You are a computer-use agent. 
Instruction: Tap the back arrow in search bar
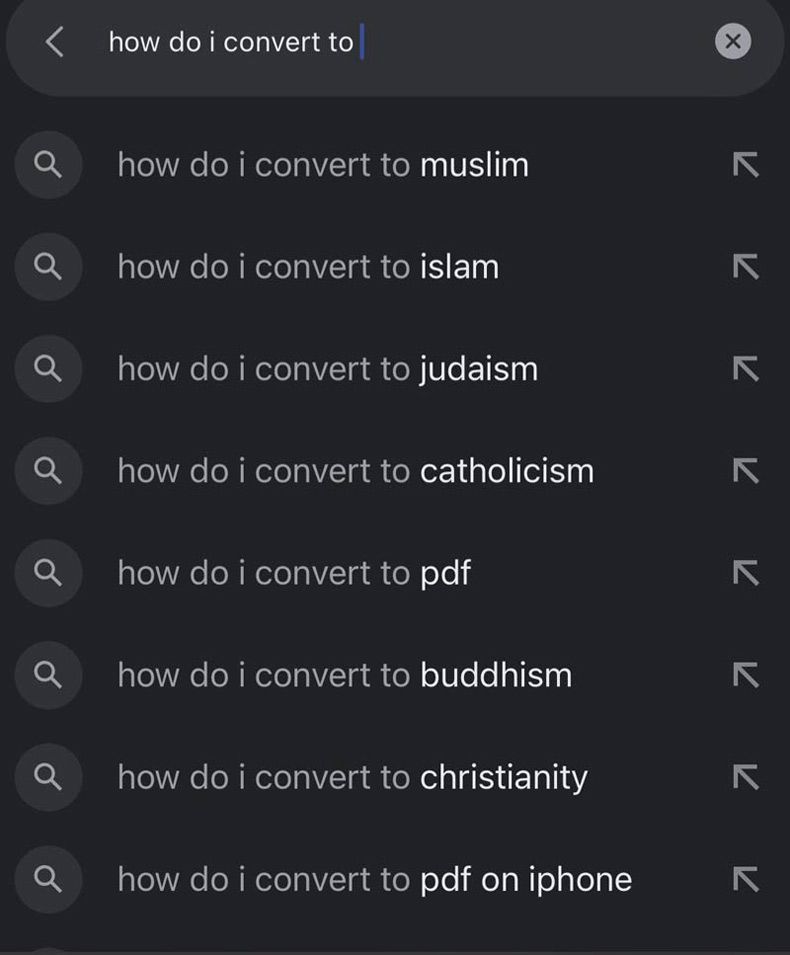point(55,42)
